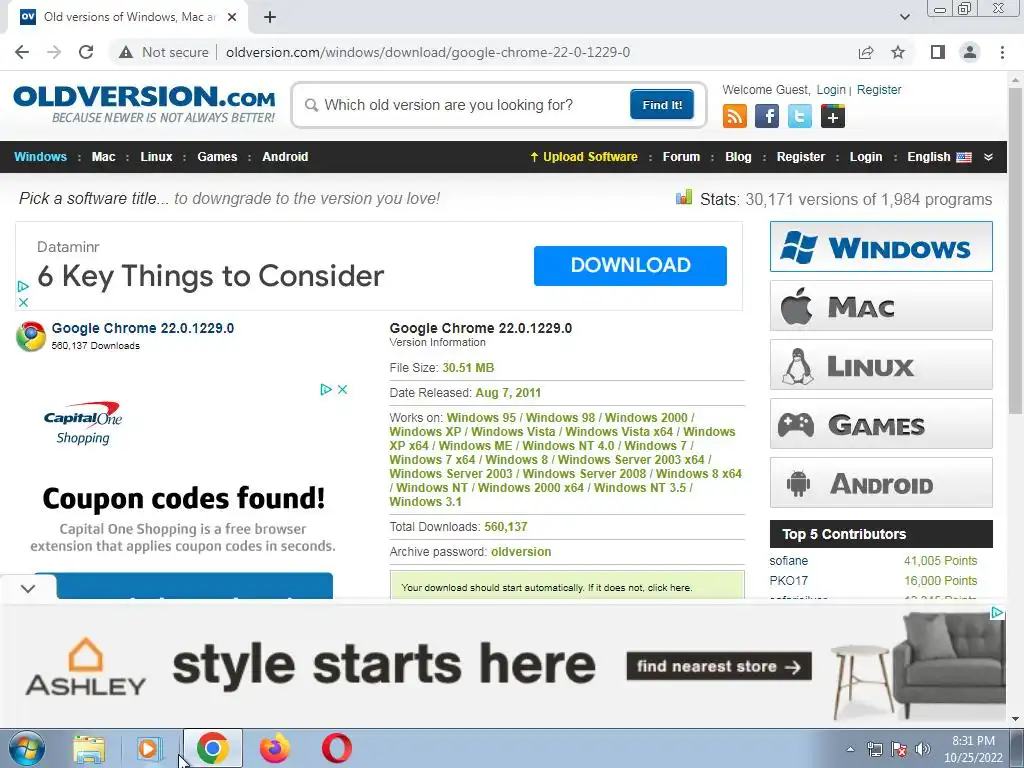Click the Stats bar chart icon
The image size is (1024, 768).
(x=684, y=197)
